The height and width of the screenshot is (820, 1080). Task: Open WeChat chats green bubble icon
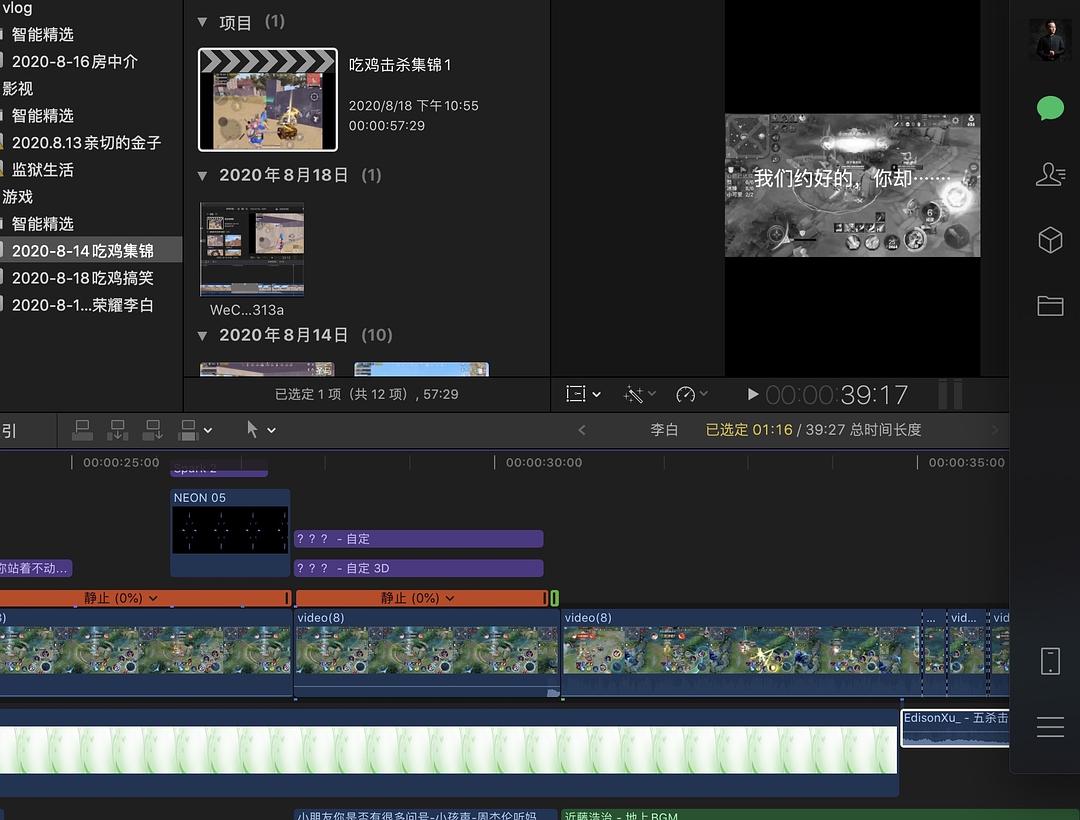pyautogui.click(x=1050, y=109)
